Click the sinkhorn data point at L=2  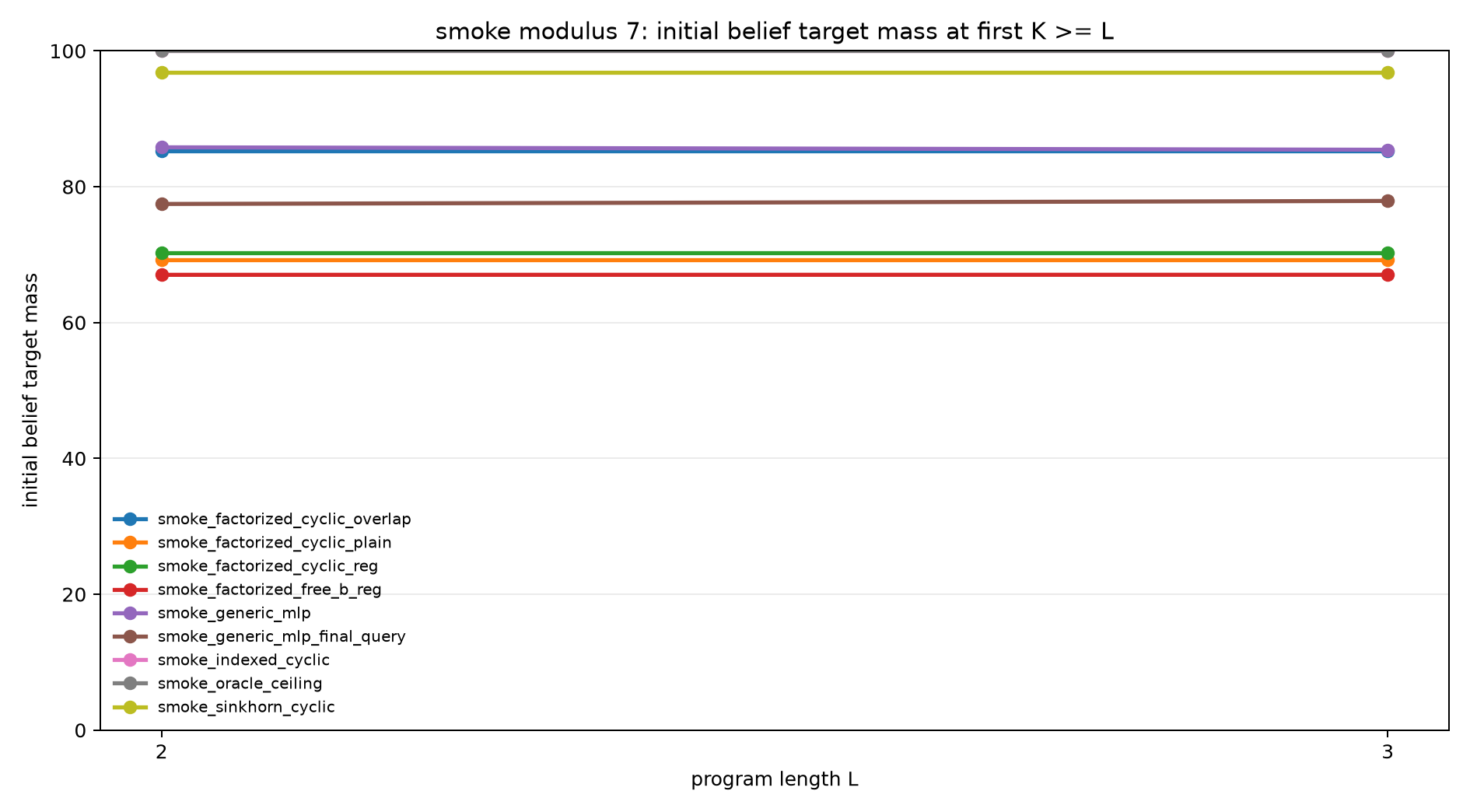pos(162,72)
